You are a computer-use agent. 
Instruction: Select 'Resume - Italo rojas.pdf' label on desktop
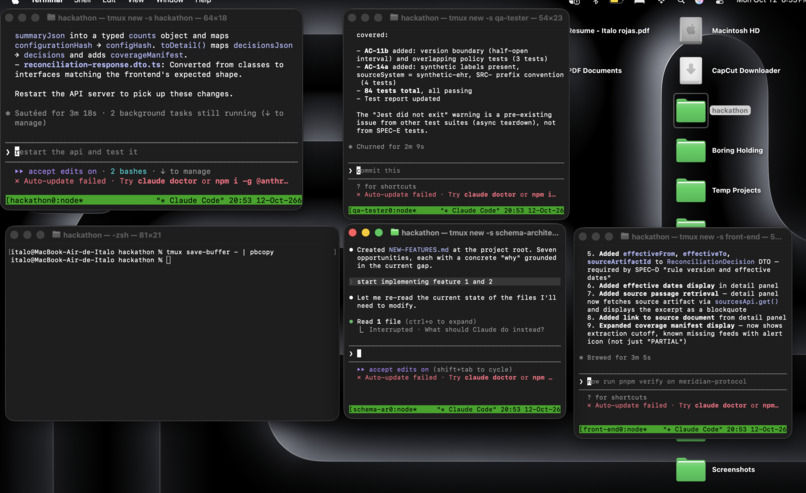(609, 31)
